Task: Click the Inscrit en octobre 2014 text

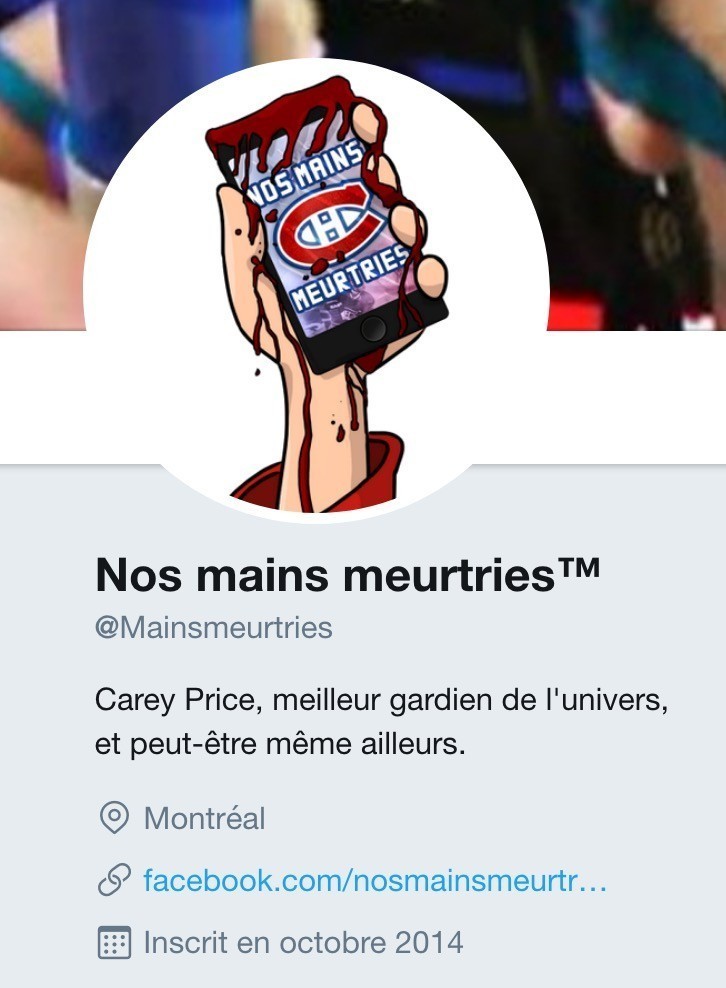Action: coord(304,943)
